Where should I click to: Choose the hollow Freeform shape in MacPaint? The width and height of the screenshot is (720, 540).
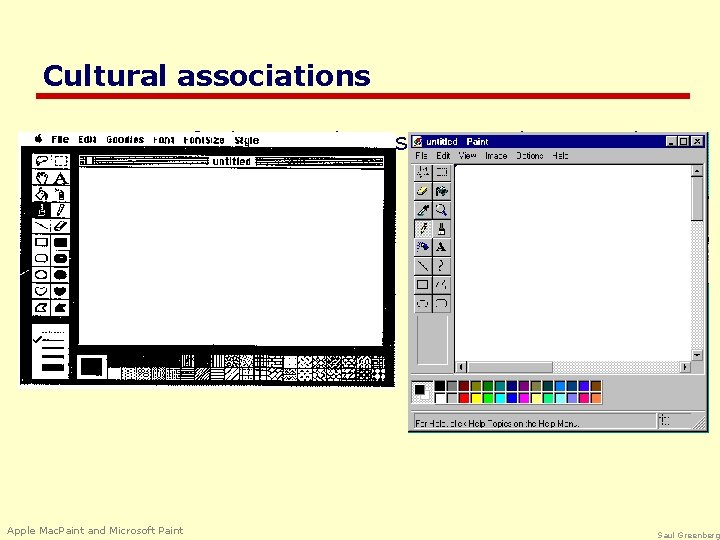pyautogui.click(x=42, y=291)
